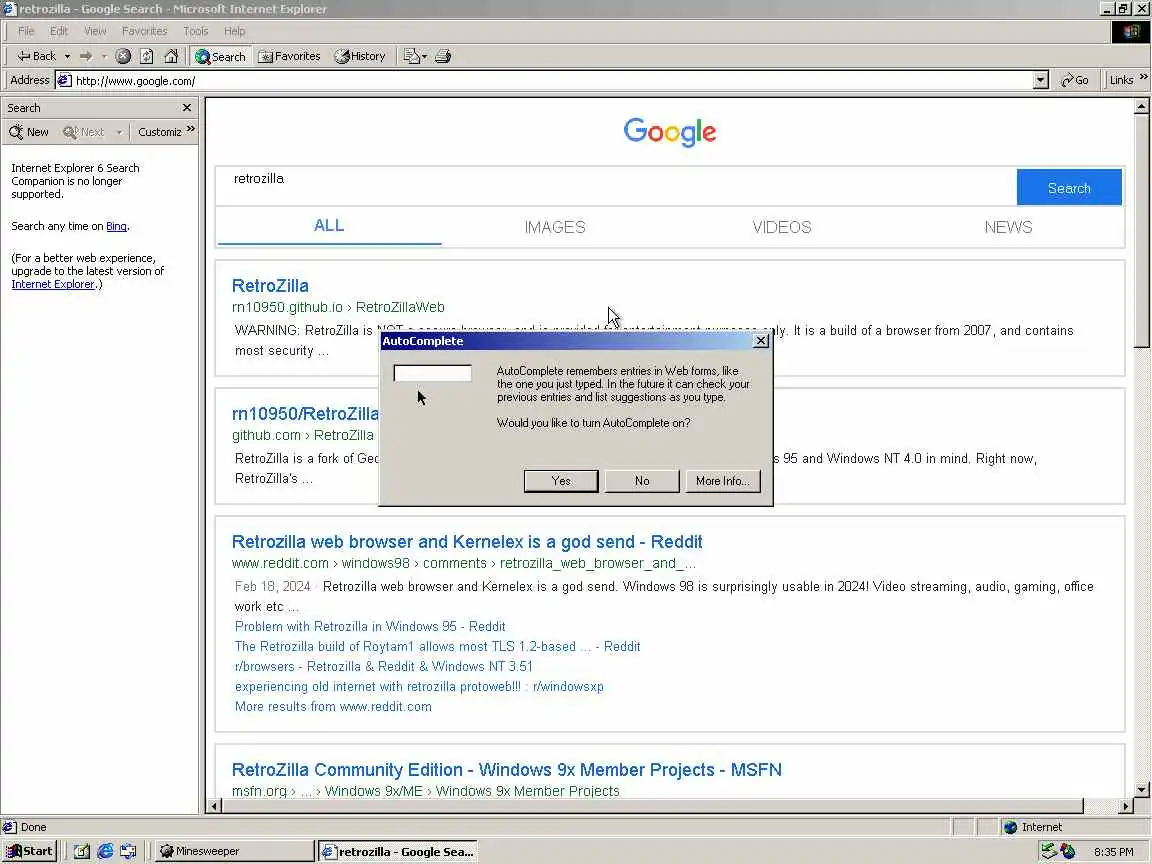This screenshot has height=864, width=1152.
Task: Click the Stop loading icon
Action: 123,56
